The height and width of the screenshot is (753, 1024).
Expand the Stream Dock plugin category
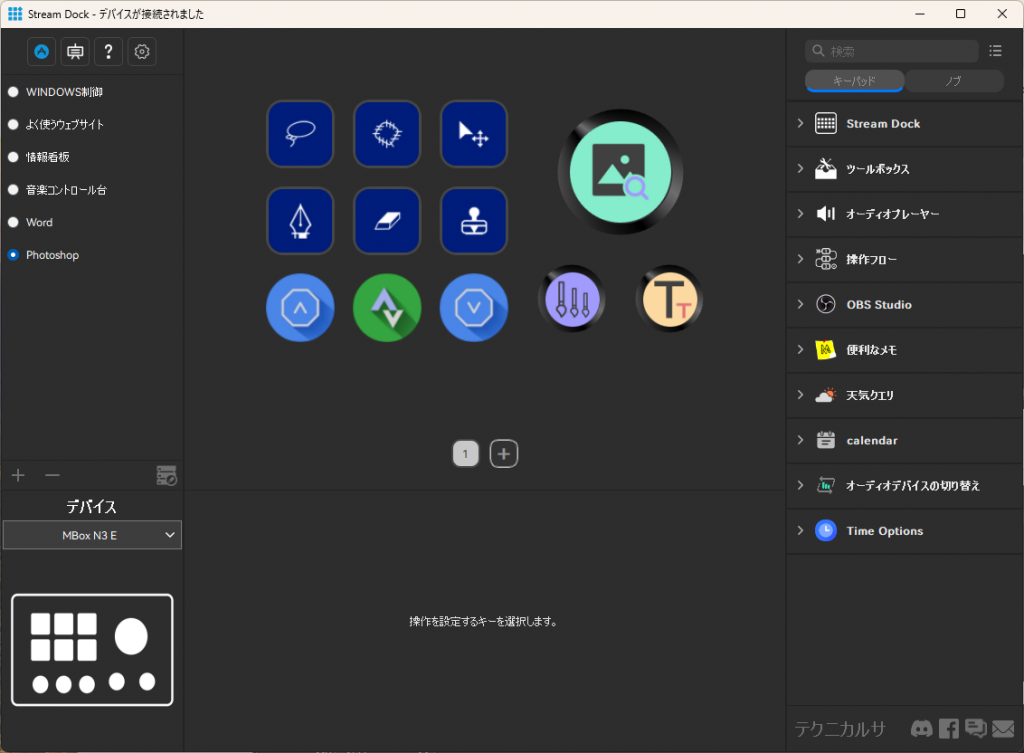[x=904, y=123]
